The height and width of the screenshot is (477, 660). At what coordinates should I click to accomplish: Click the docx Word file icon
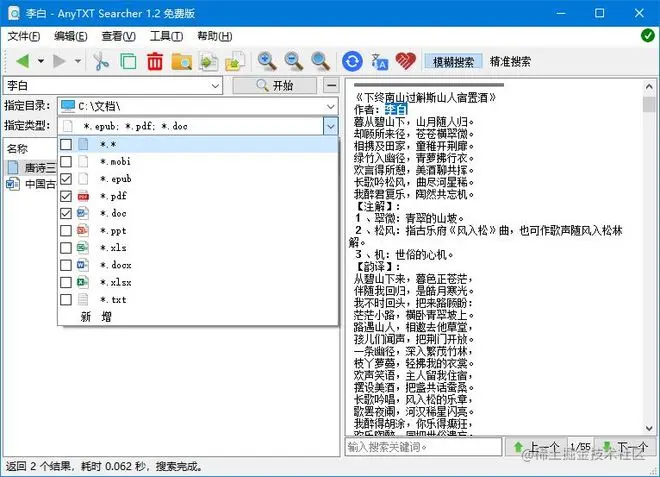tap(83, 265)
